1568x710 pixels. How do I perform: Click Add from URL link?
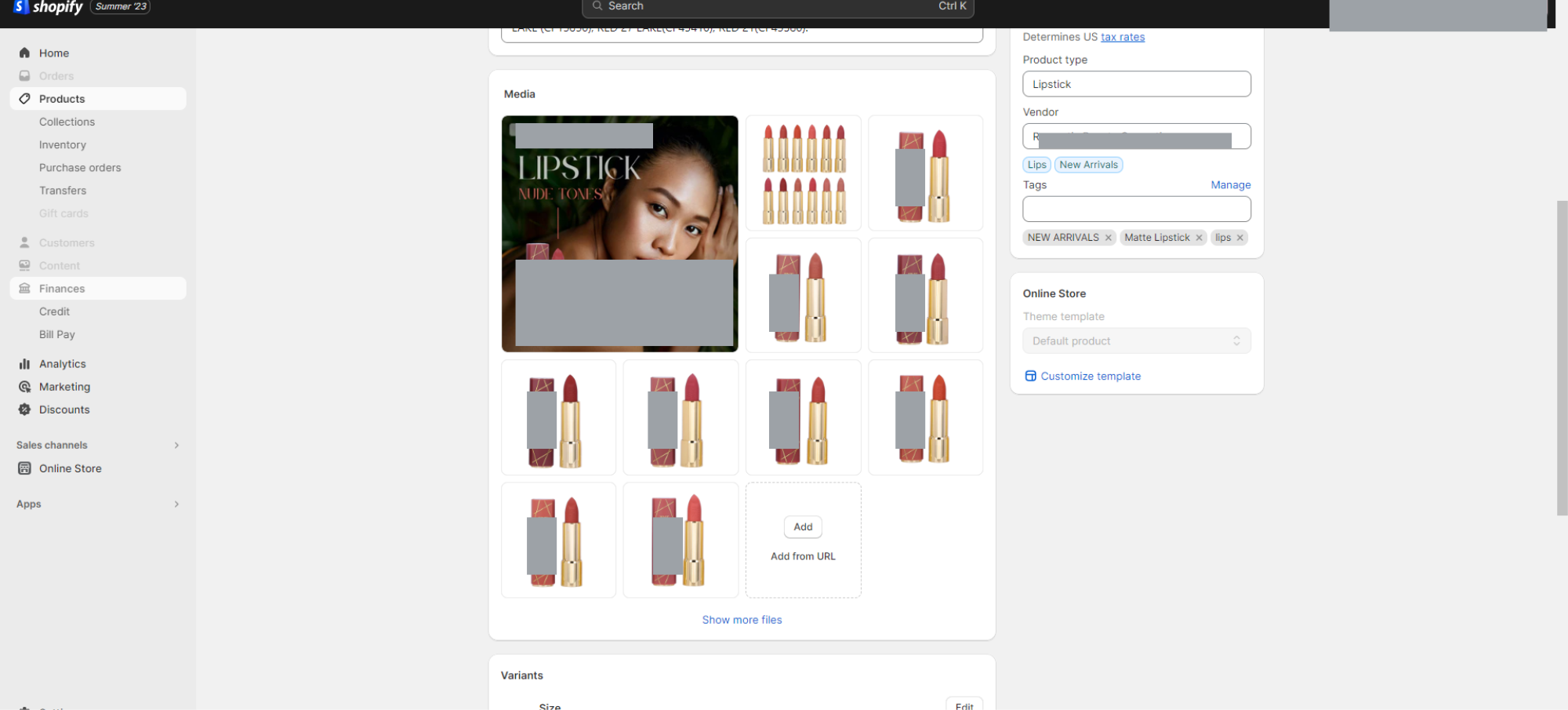pos(803,556)
